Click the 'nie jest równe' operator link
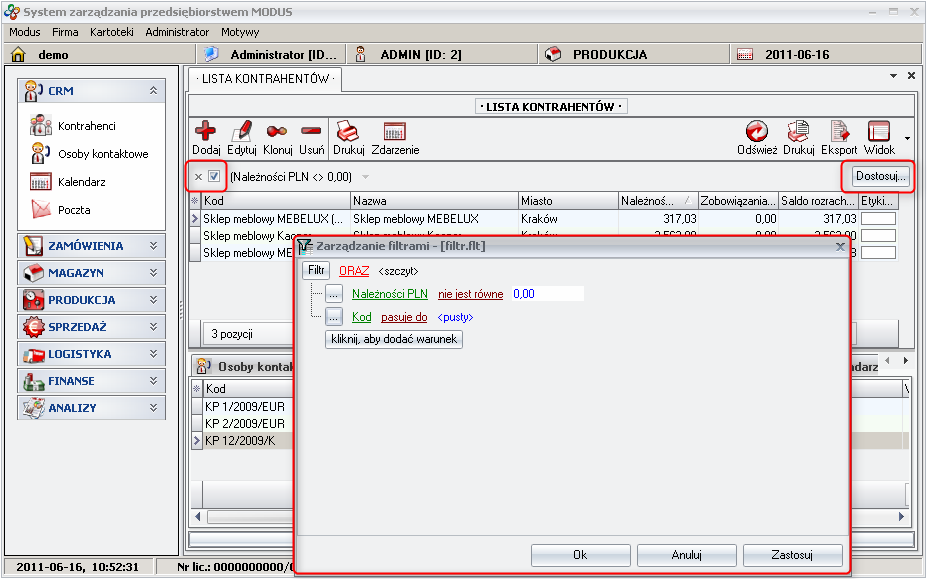Screen dimensions: 927x579 470,294
